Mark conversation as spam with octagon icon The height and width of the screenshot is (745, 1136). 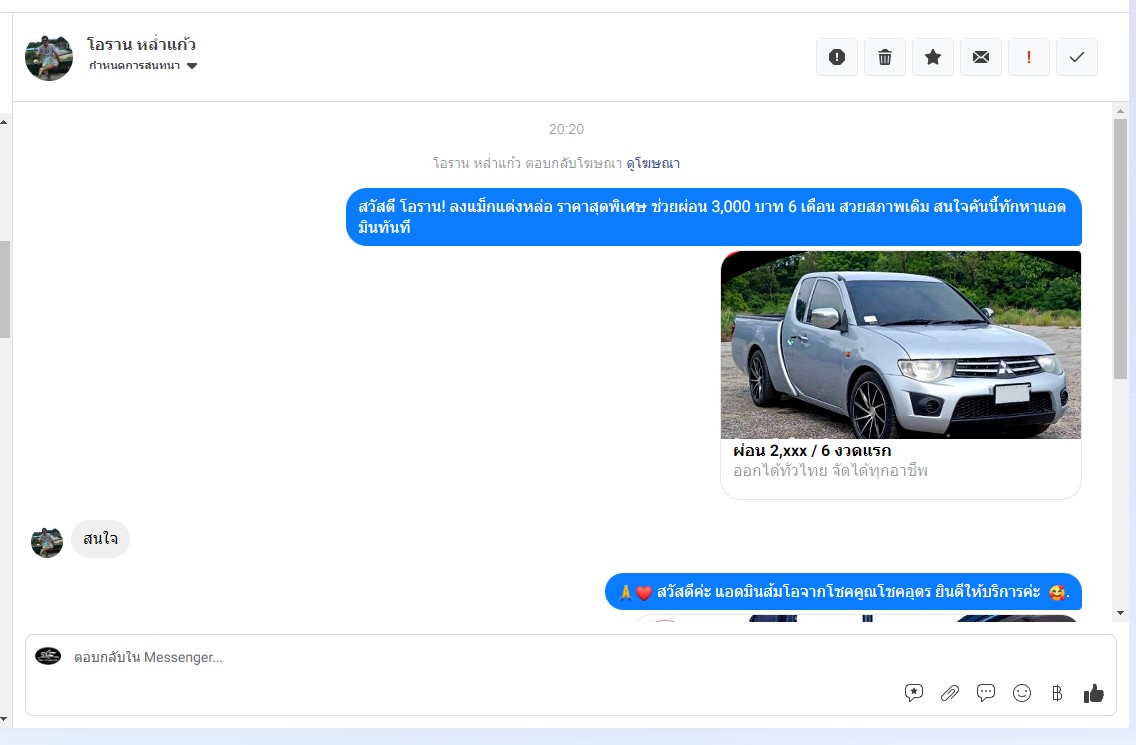tap(837, 57)
